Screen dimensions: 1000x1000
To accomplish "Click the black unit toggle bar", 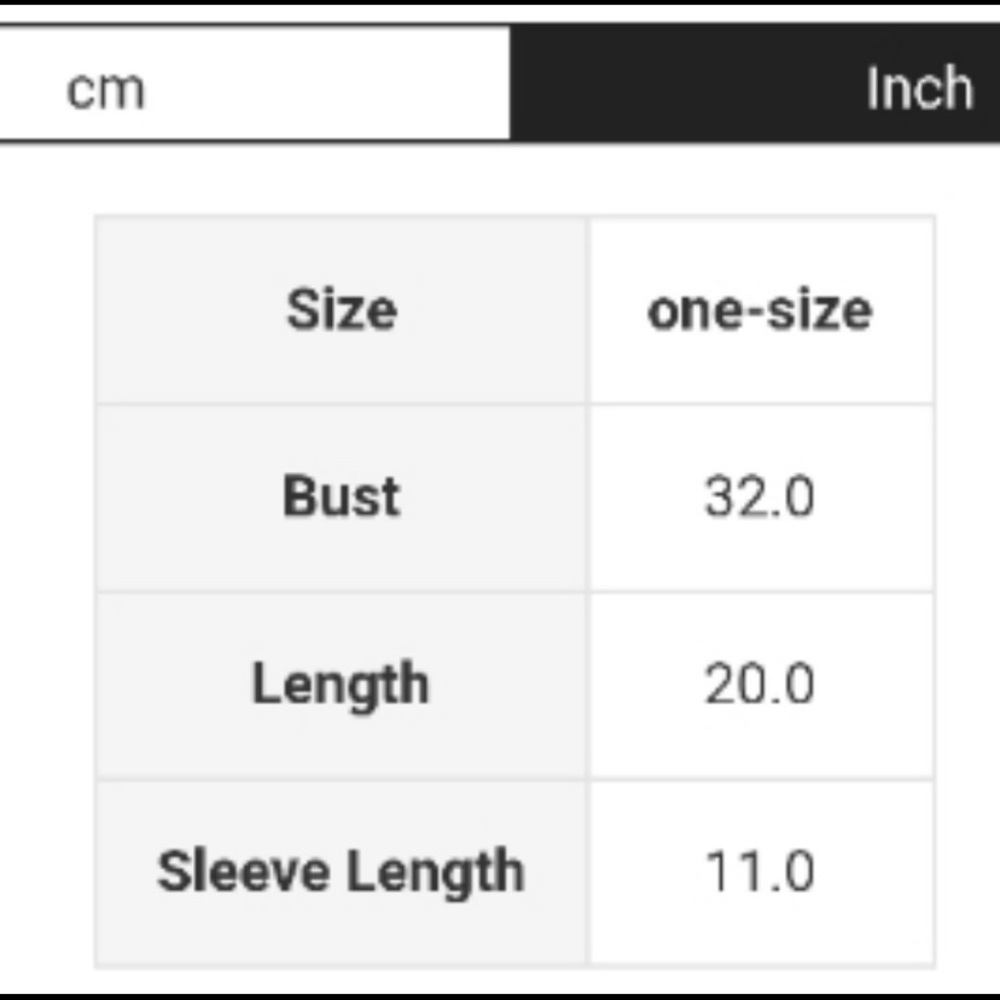I will (x=755, y=85).
